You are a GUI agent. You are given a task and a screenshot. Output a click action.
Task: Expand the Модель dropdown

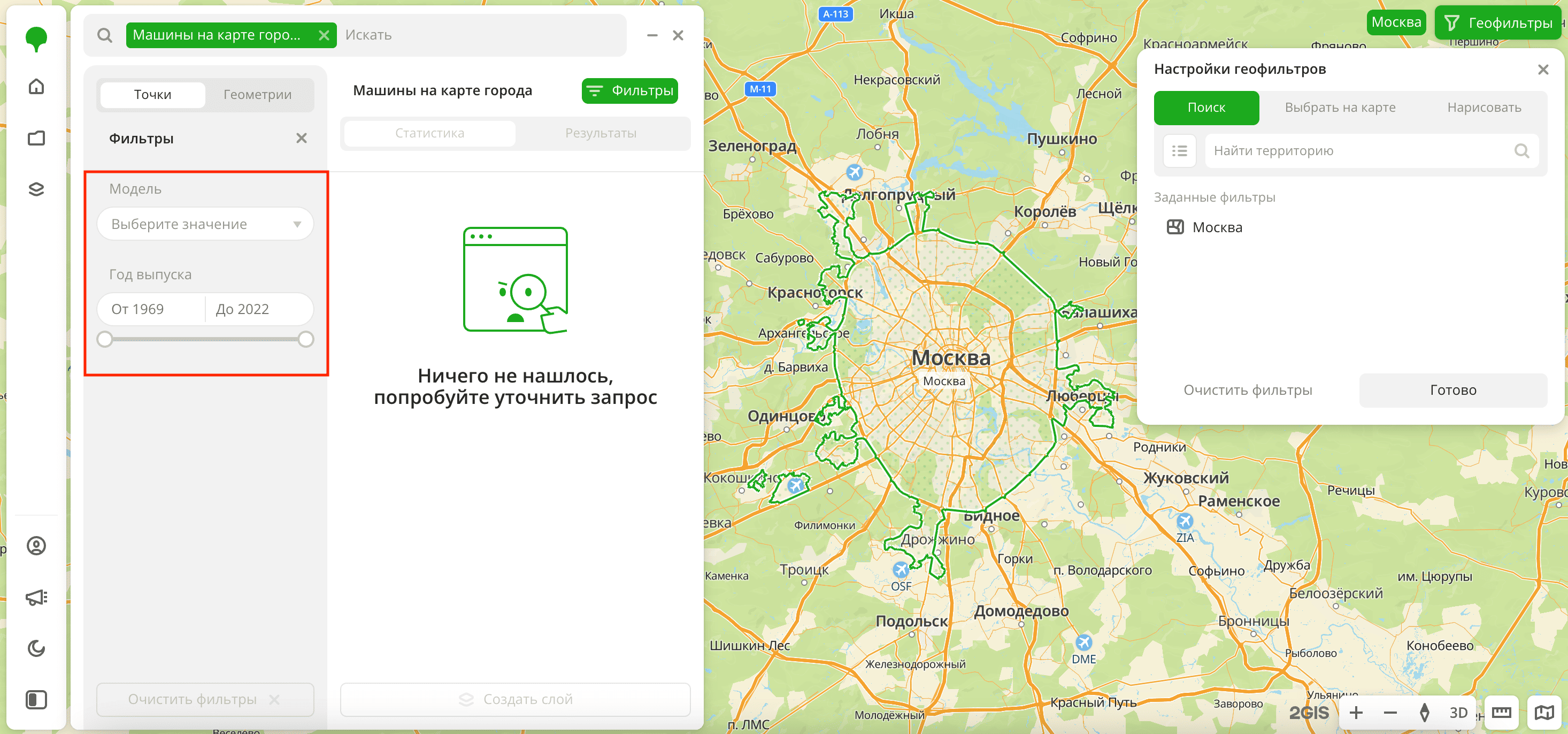[x=205, y=224]
